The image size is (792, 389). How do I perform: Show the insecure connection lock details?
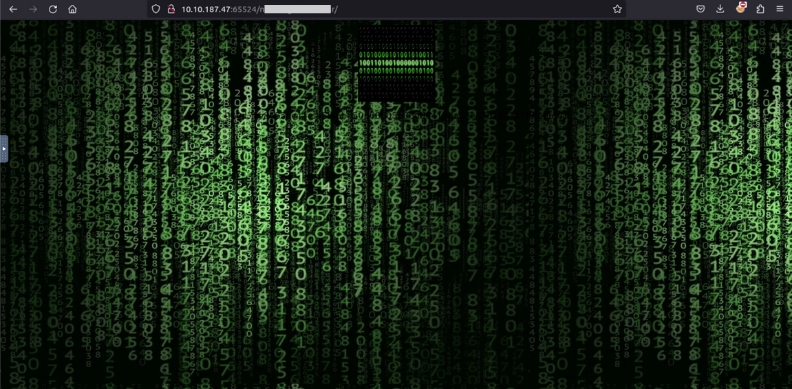tap(171, 9)
